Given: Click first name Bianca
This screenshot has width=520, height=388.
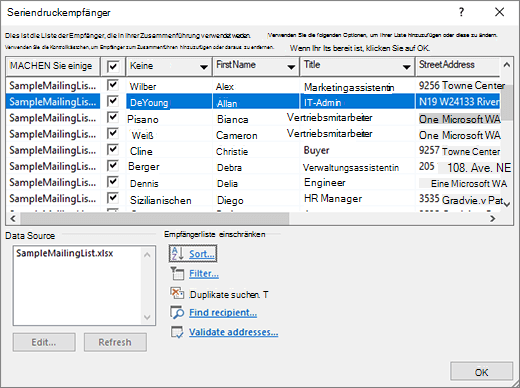Looking at the screenshot, I should (x=233, y=119).
